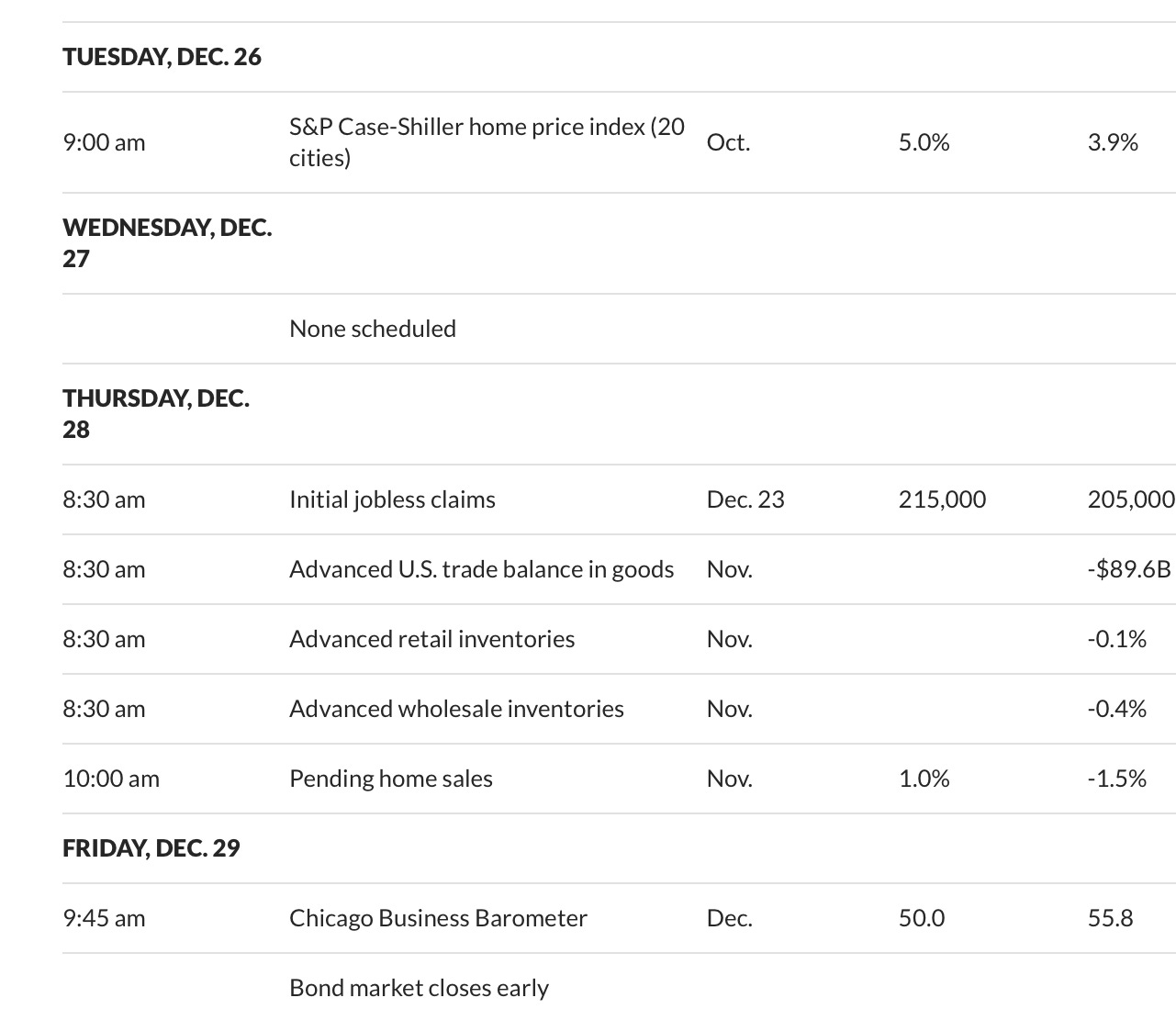
Task: Click the Dec. 23 jobless claims period
Action: 745,499
